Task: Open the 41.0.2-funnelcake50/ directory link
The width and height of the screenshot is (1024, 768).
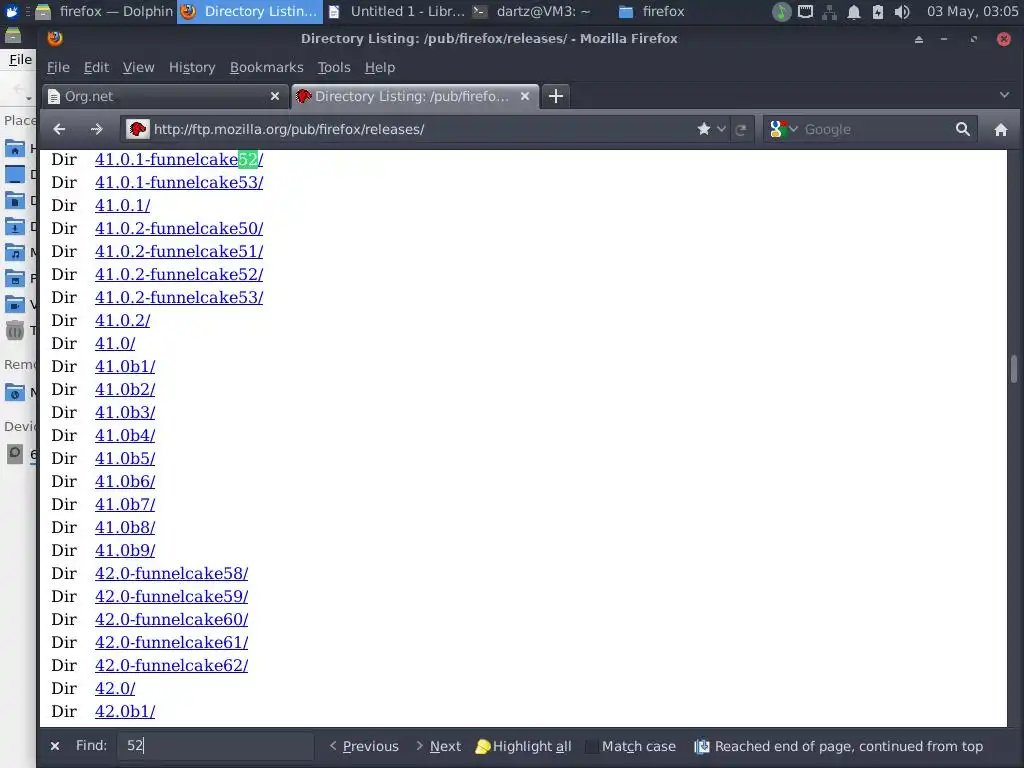Action: click(x=179, y=228)
